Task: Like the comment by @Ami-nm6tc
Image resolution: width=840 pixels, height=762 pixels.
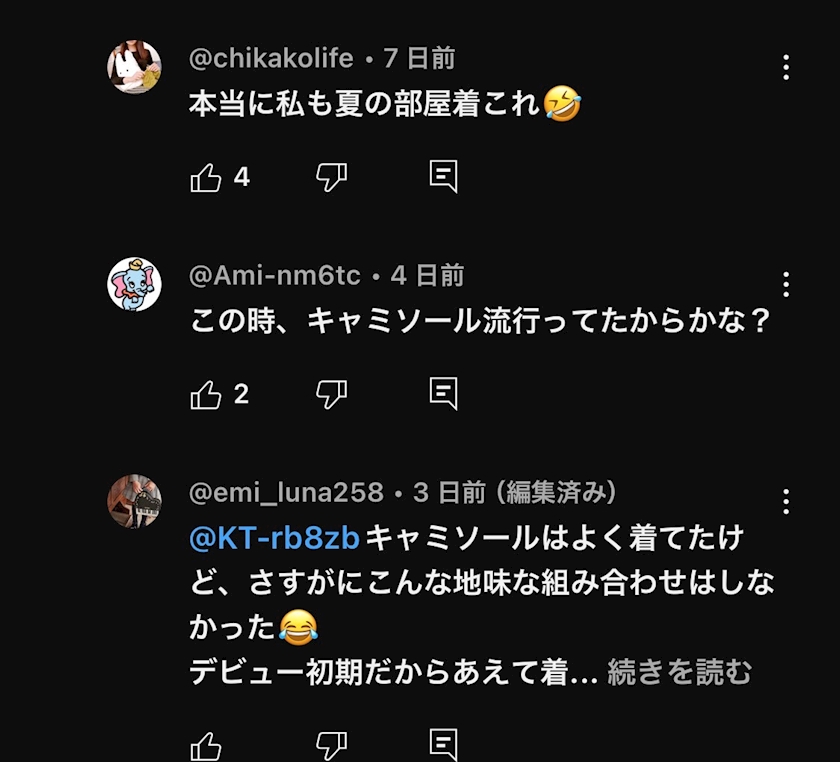Action: point(206,395)
